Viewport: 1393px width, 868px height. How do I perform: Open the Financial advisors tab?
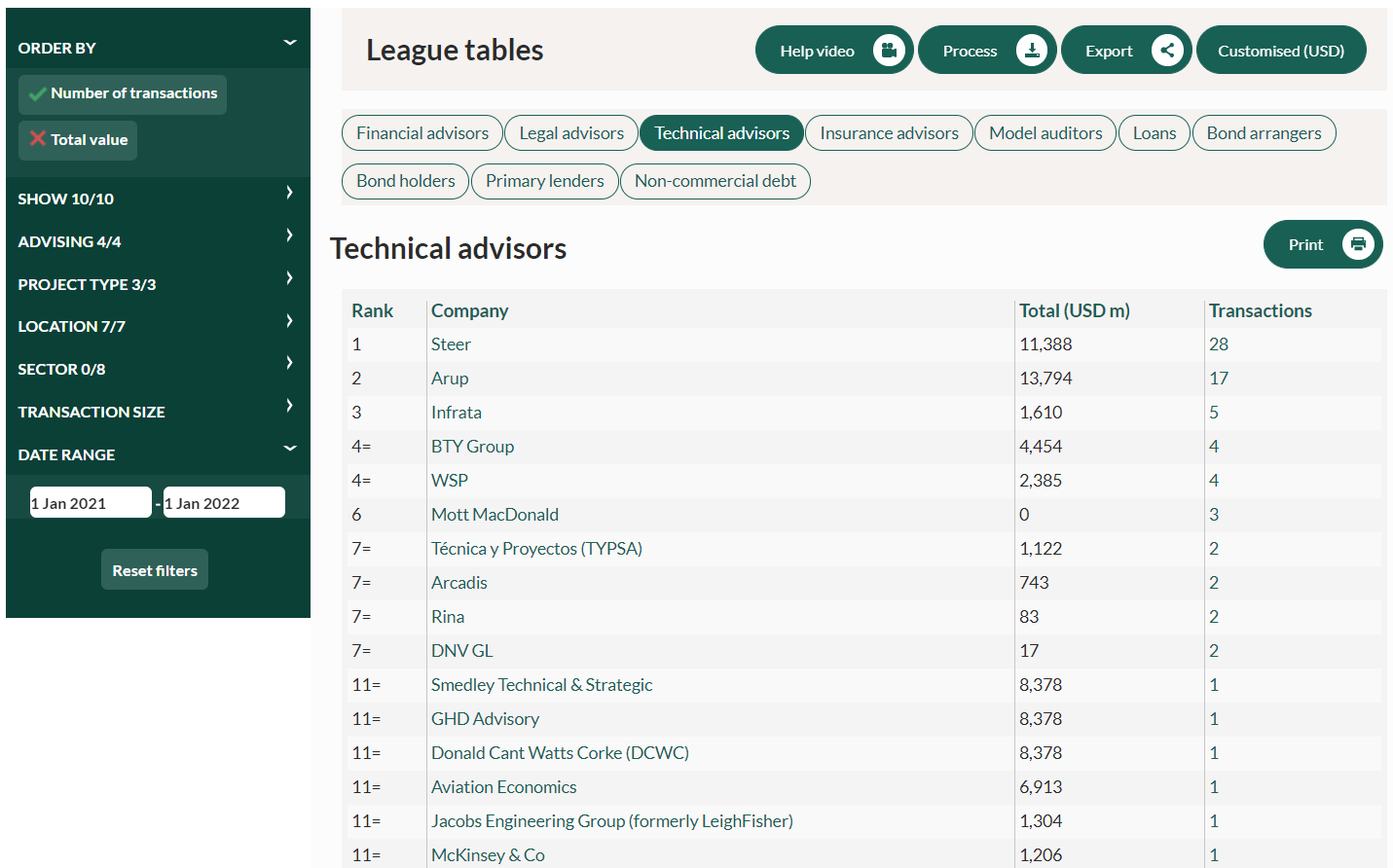[422, 133]
